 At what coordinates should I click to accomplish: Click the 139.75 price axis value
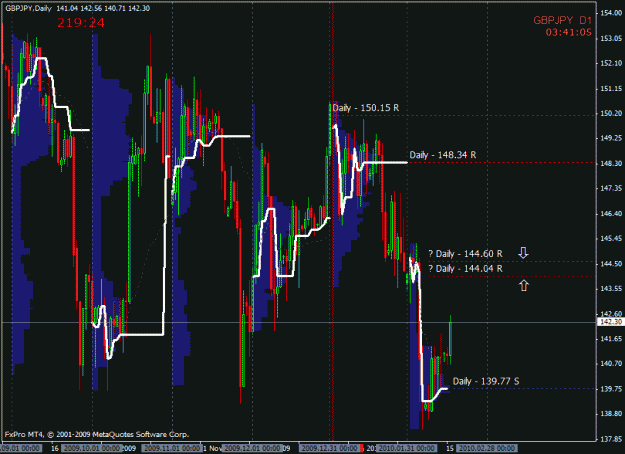coord(611,389)
